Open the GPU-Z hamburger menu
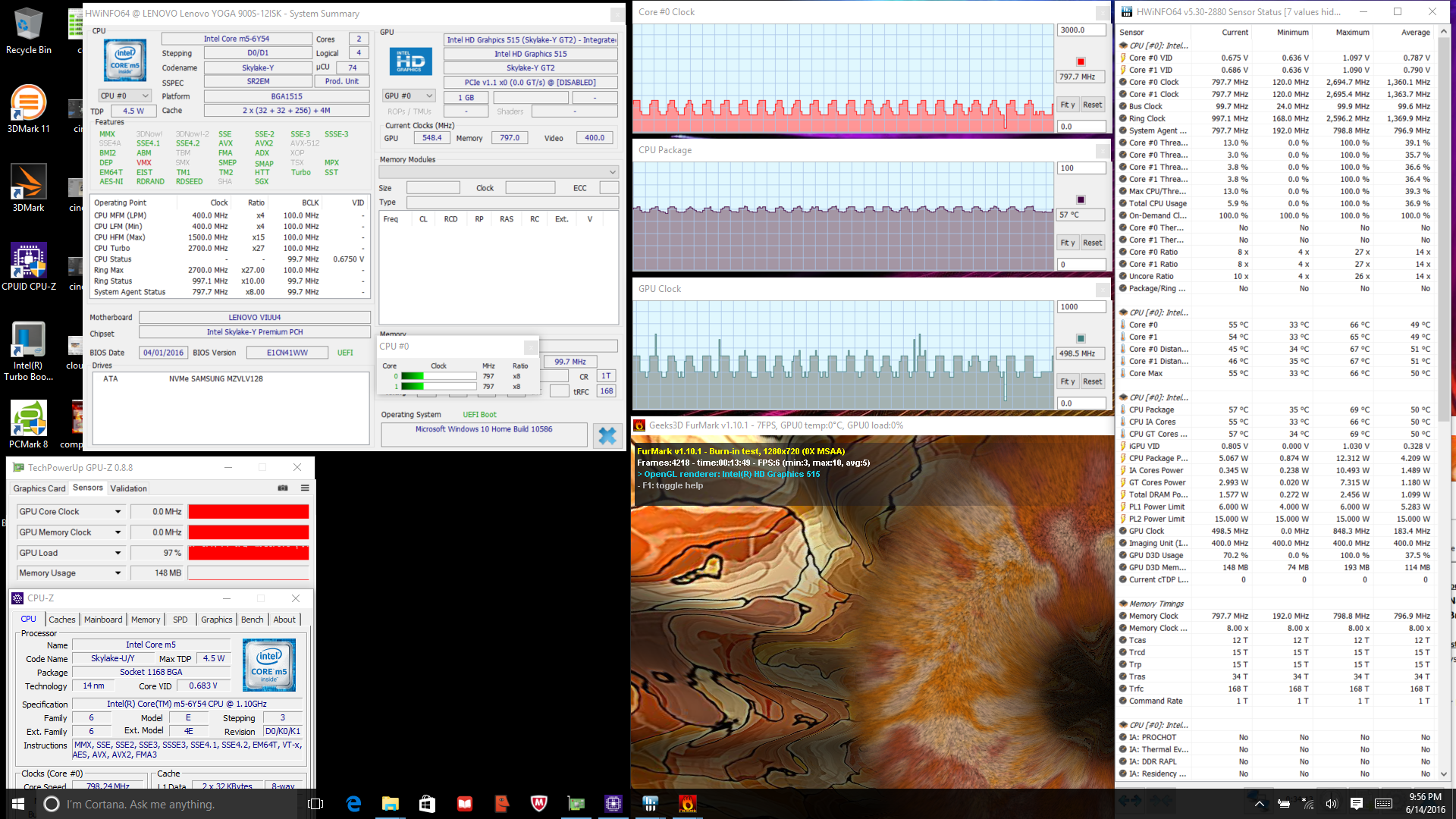This screenshot has width=1456, height=819. click(305, 488)
